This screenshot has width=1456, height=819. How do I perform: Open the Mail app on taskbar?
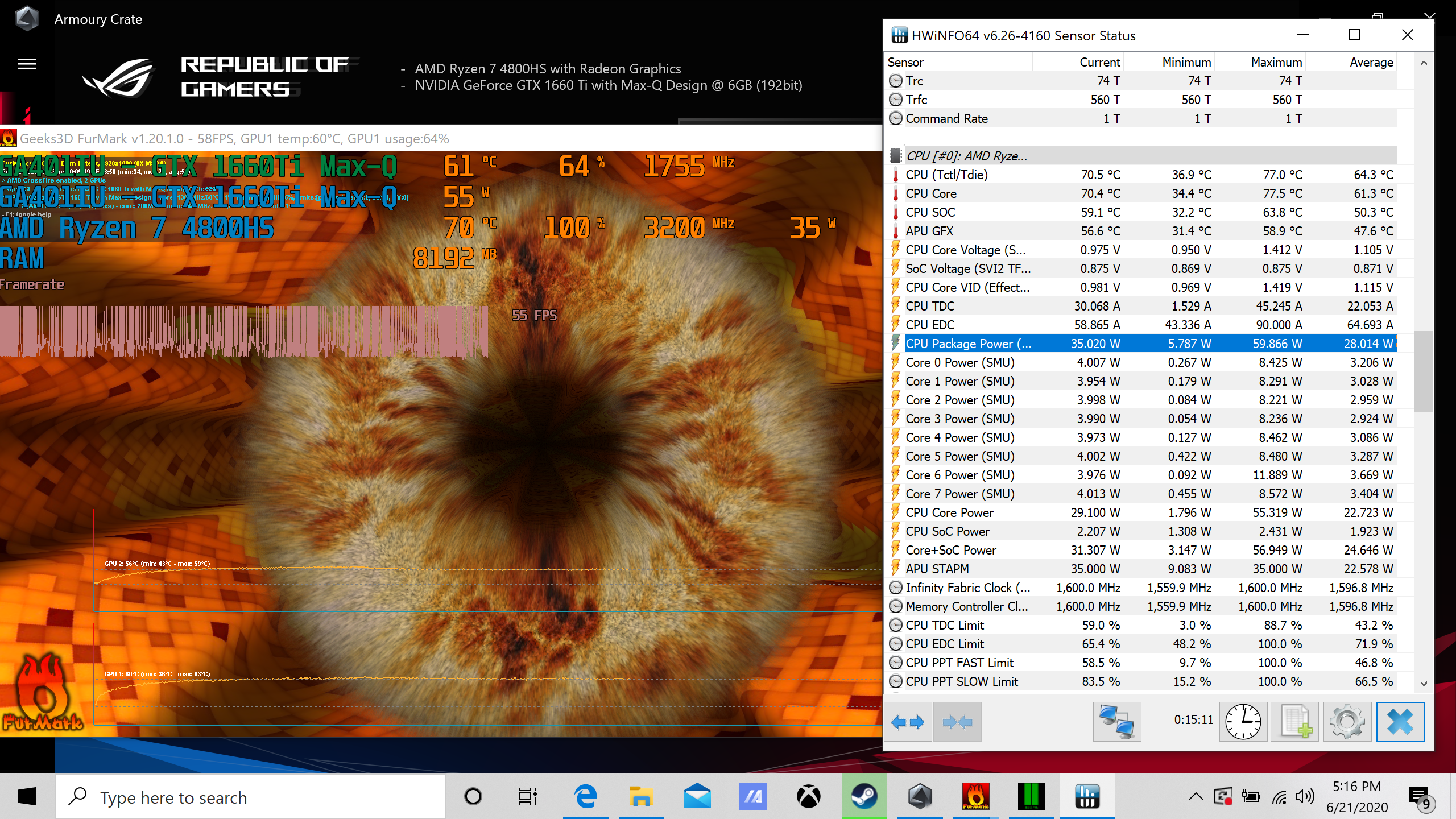coord(697,797)
